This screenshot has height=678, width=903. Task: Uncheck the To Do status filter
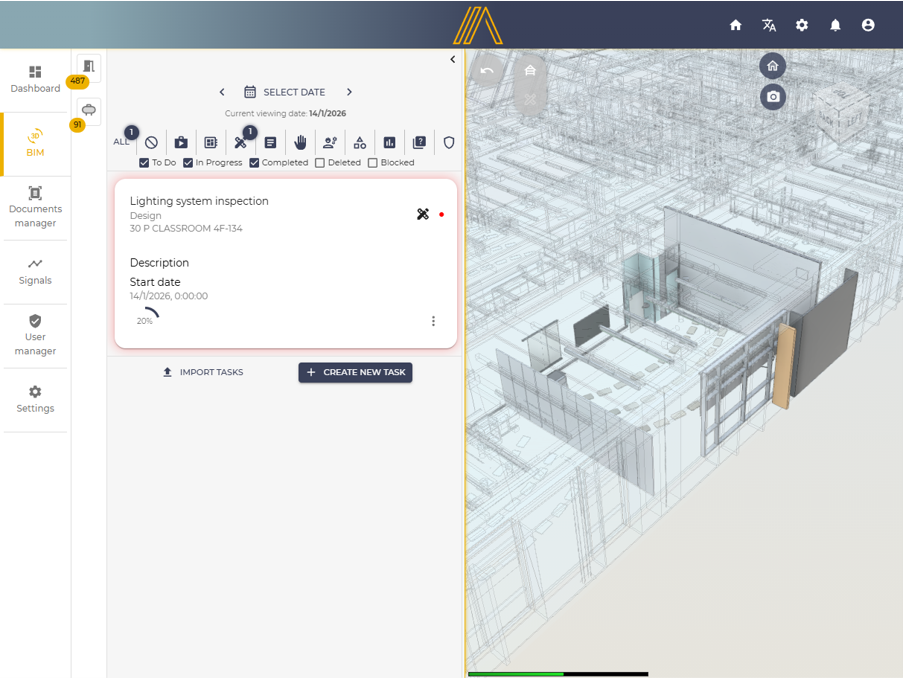pyautogui.click(x=144, y=163)
